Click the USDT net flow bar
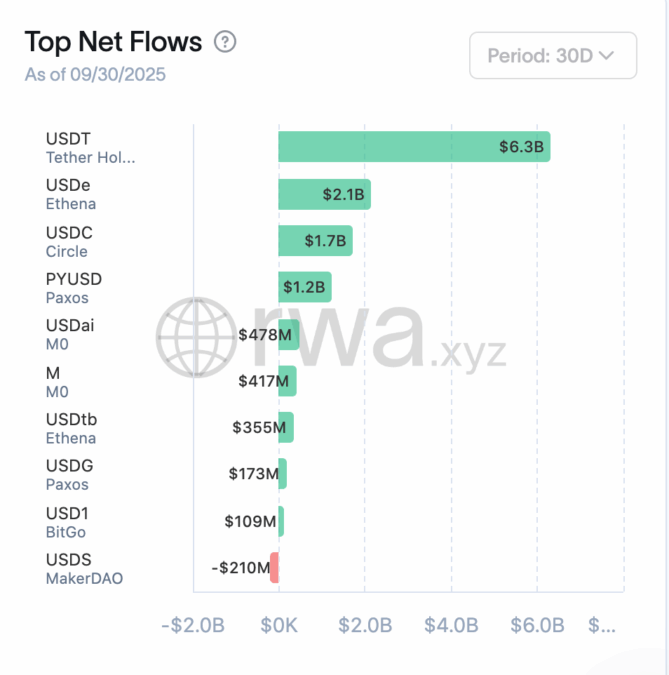 click(x=414, y=147)
